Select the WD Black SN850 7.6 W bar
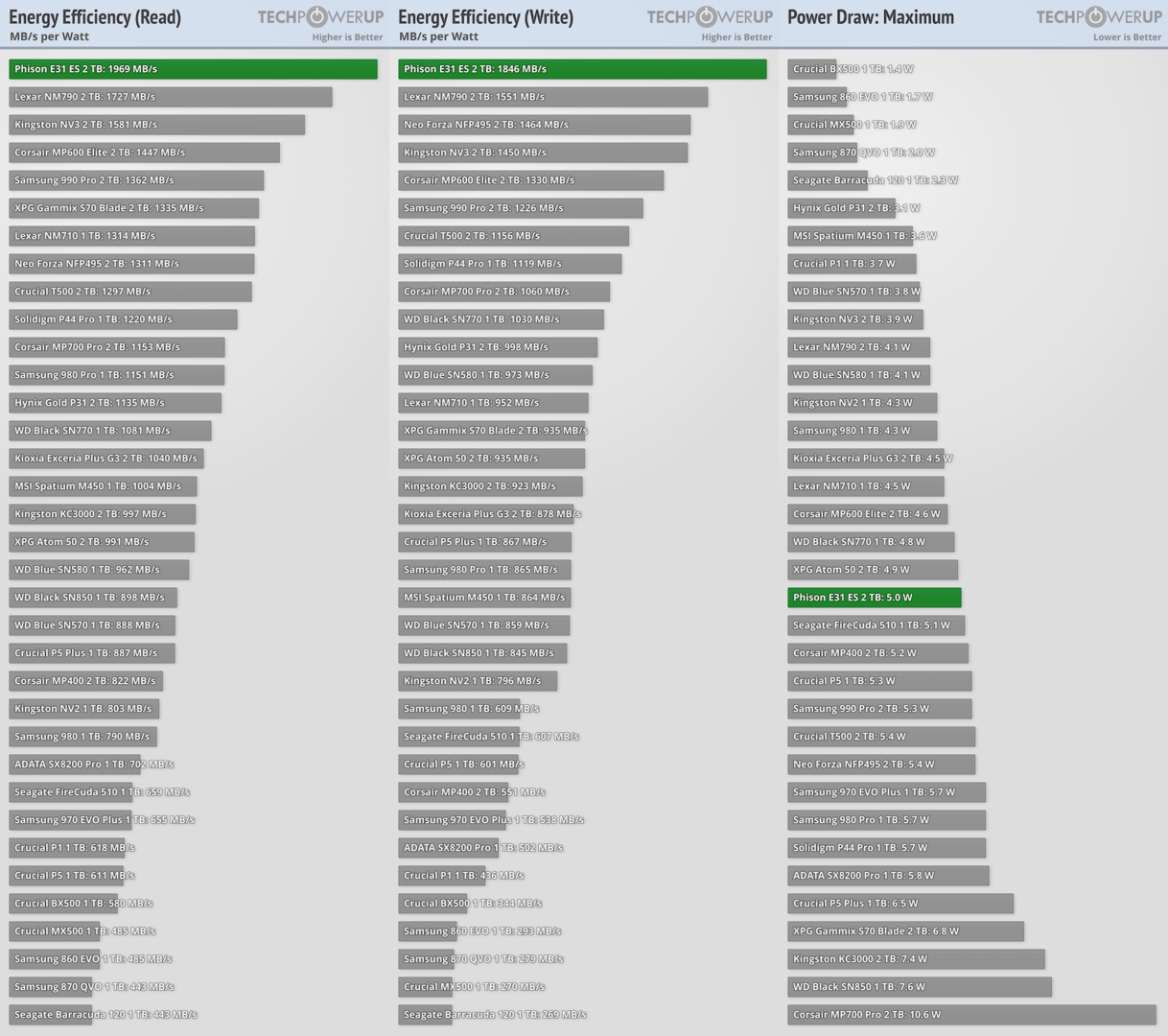Image resolution: width=1168 pixels, height=1036 pixels. (919, 987)
